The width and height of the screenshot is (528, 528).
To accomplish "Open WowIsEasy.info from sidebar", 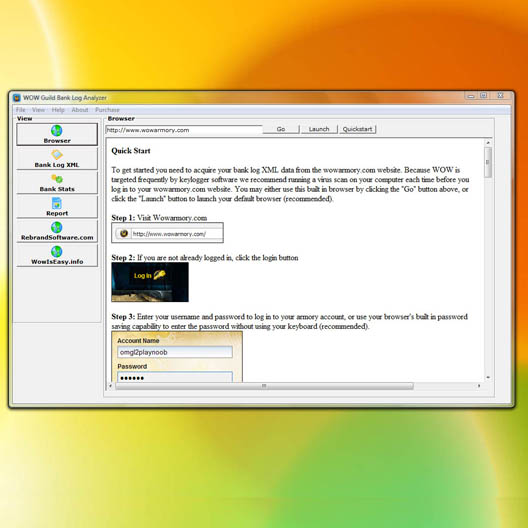I will coord(57,256).
